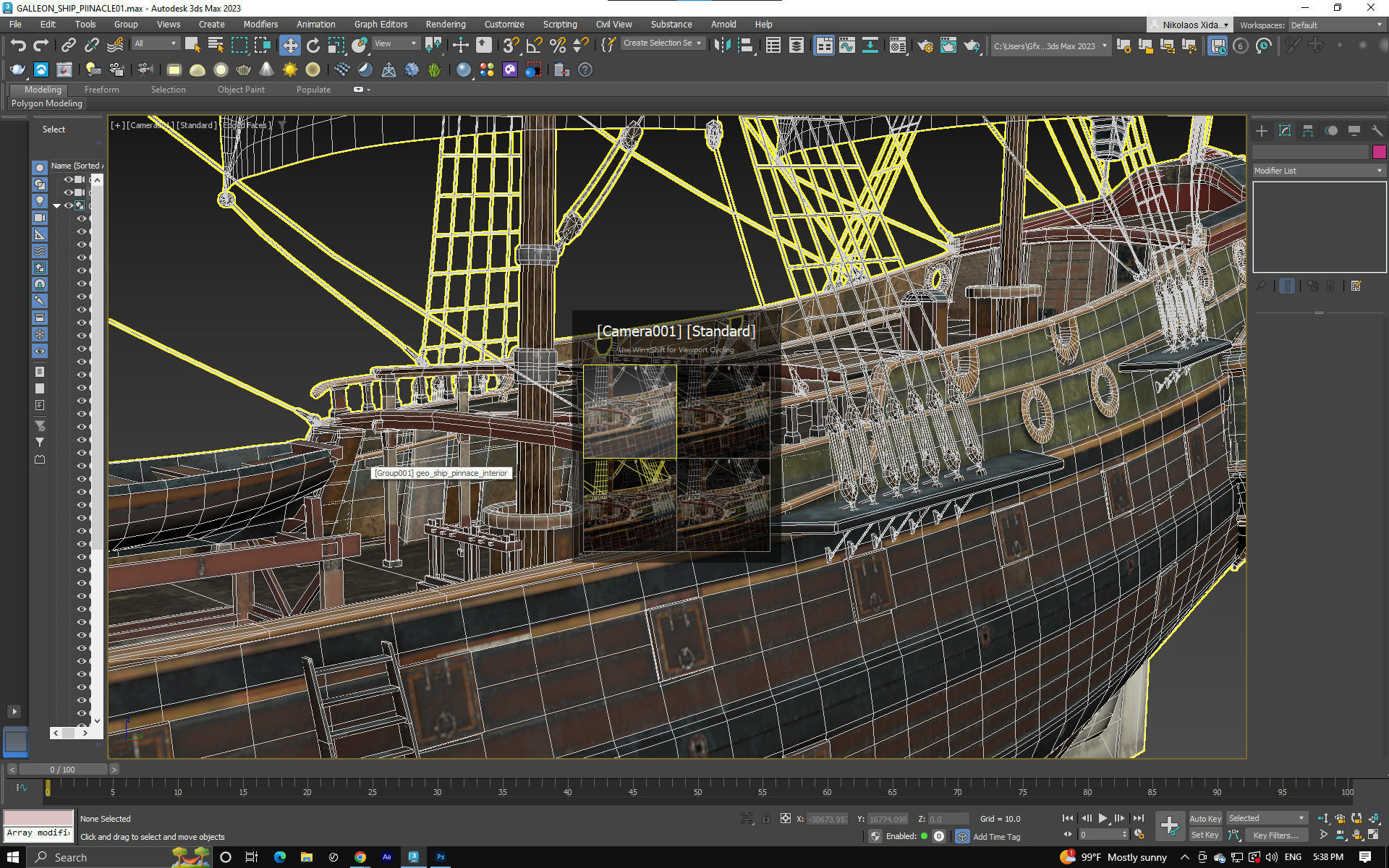Open the Scene Explorer toggle icon
The image size is (1389, 868).
pos(773,46)
